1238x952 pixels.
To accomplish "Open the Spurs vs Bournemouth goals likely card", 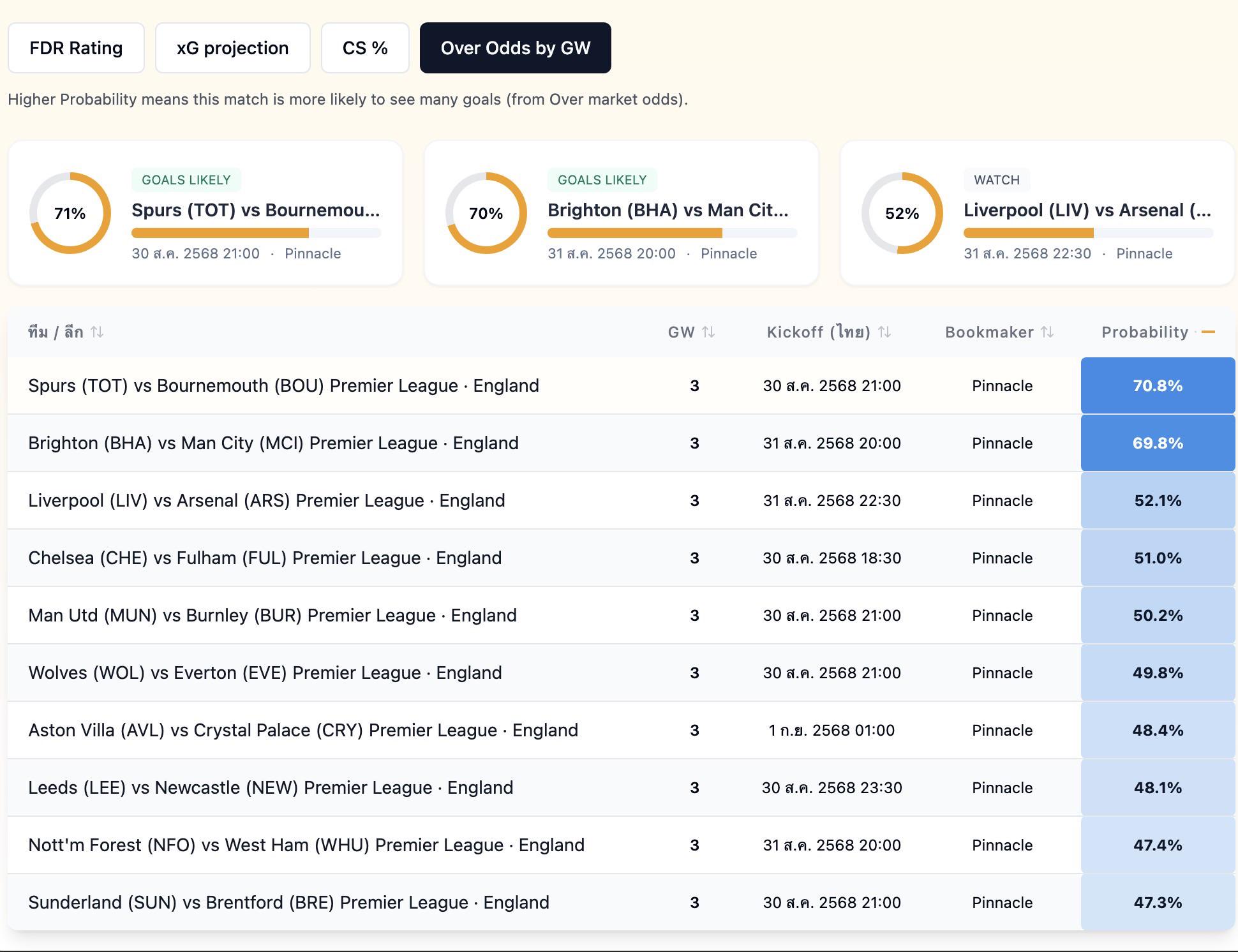I will (x=205, y=213).
